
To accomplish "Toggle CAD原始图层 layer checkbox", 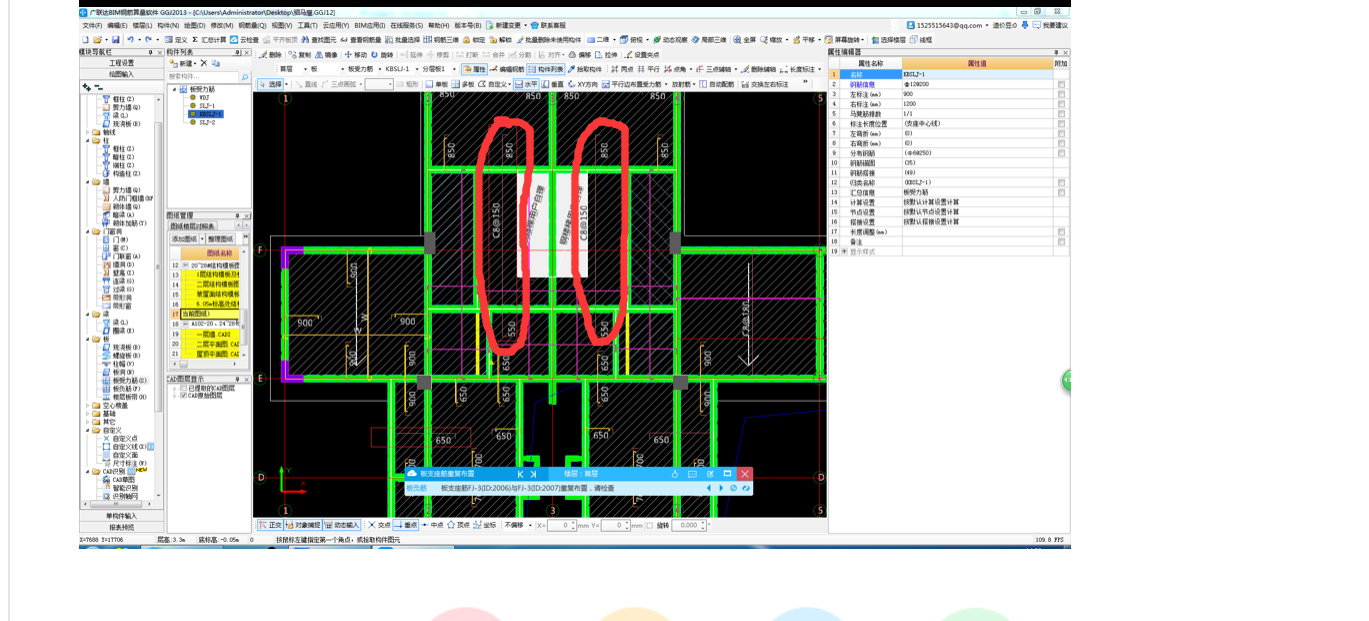I will click(x=184, y=396).
